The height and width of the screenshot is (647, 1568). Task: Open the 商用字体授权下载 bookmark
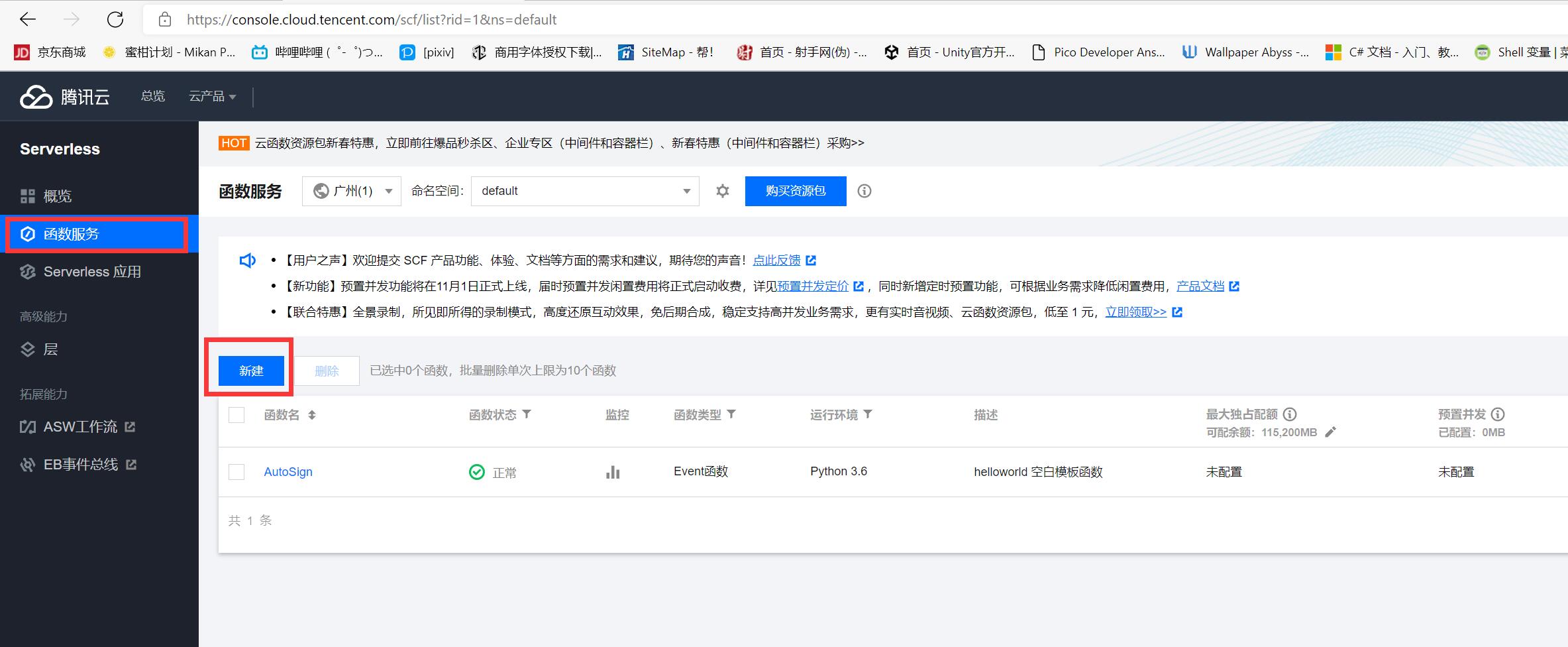pos(537,52)
